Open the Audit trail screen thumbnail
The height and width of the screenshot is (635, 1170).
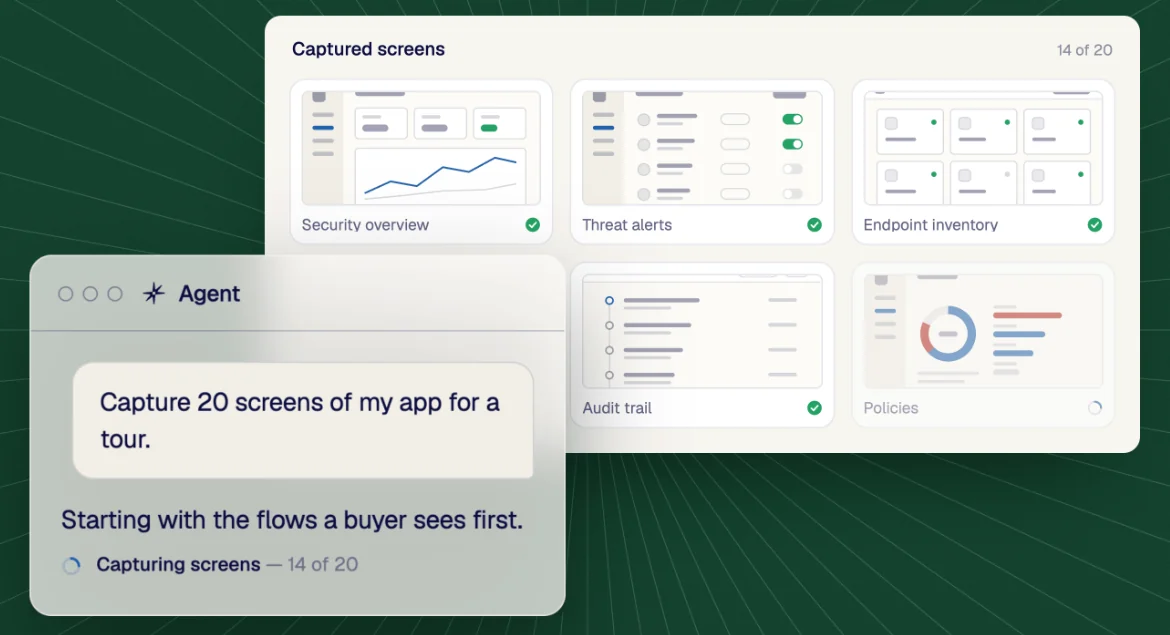click(701, 331)
